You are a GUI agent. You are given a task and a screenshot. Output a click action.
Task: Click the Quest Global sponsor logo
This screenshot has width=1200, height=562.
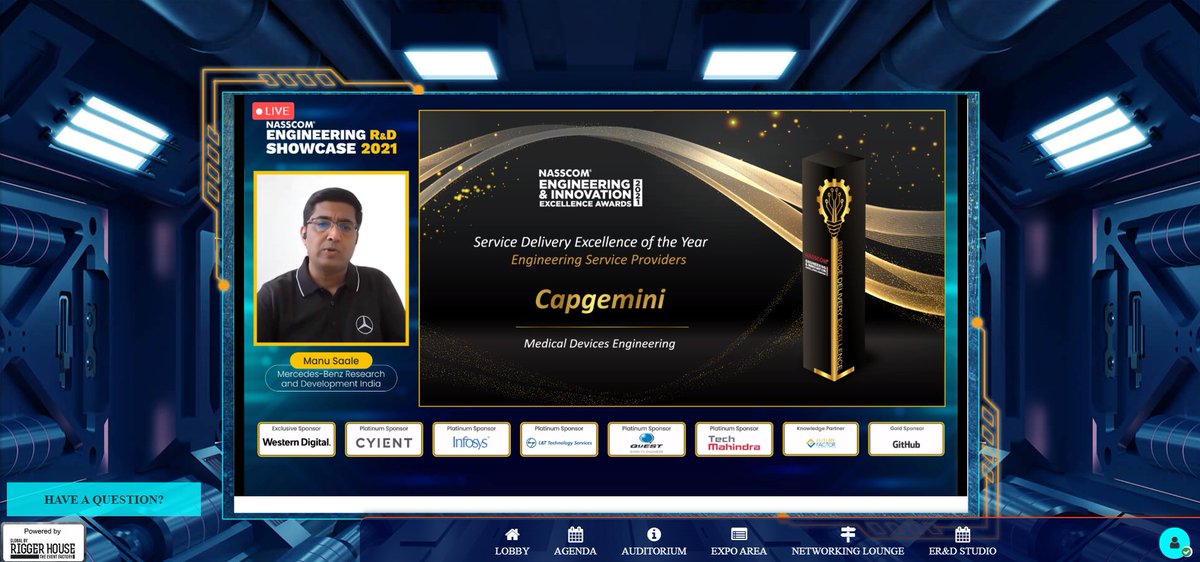(x=647, y=439)
